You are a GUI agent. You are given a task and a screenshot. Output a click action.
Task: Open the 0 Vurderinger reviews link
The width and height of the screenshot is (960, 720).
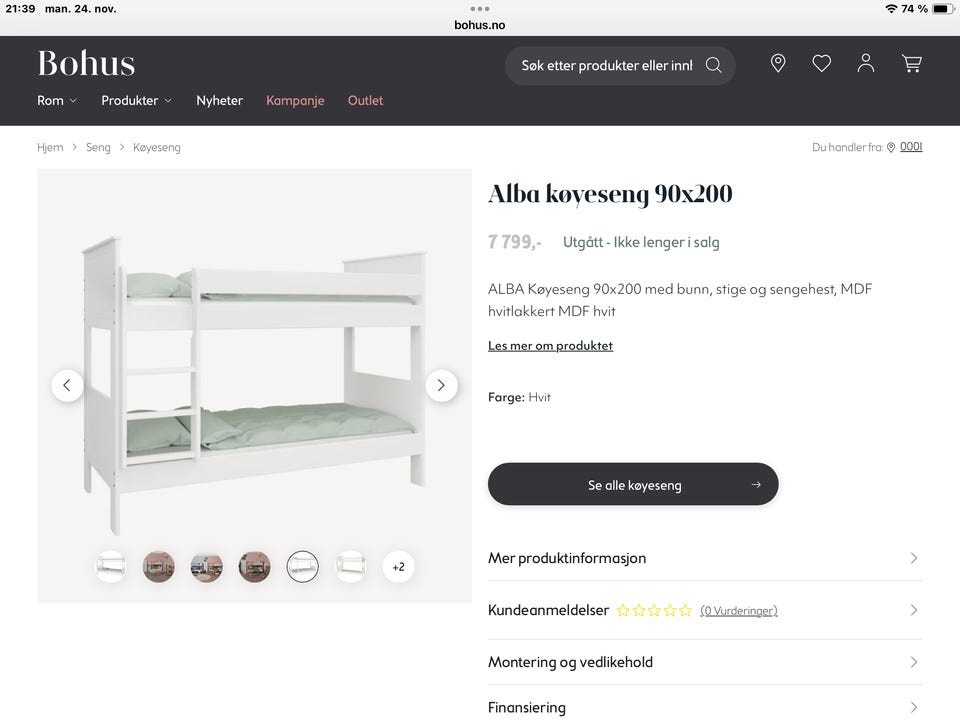pyautogui.click(x=739, y=610)
